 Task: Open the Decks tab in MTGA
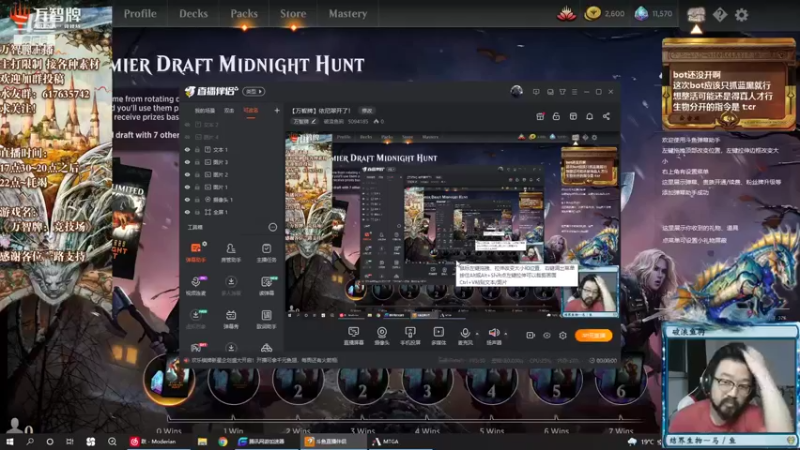coord(193,14)
